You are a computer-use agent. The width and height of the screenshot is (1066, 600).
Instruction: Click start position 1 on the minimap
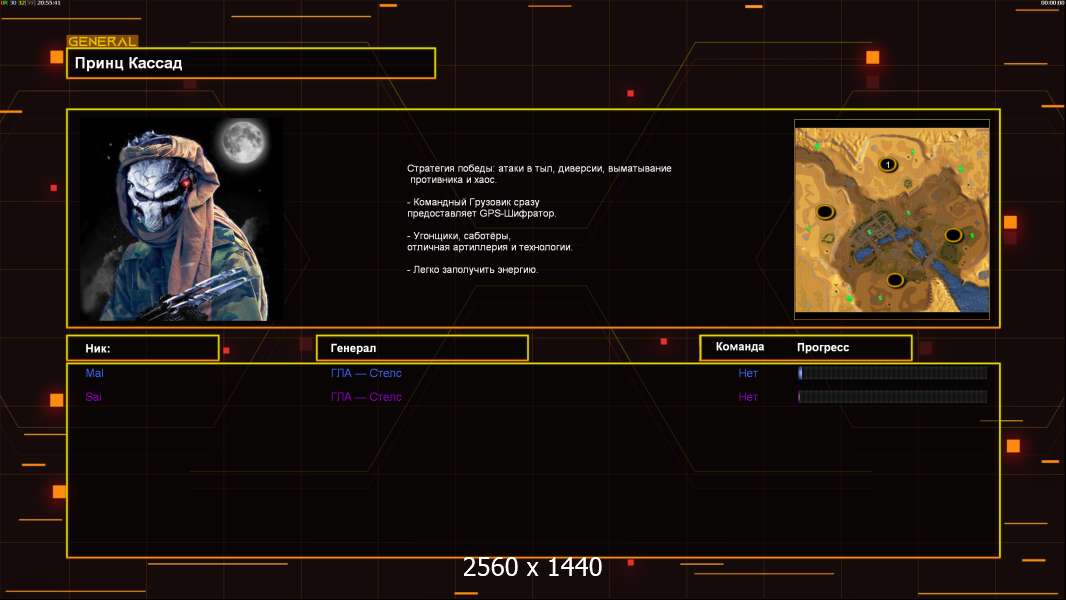tap(887, 165)
